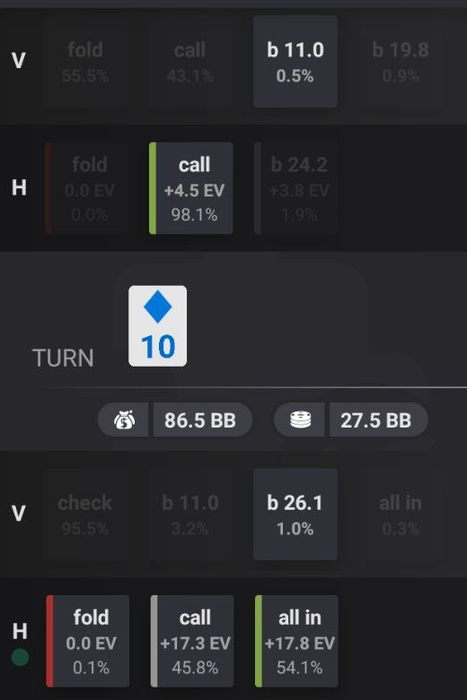Image resolution: width=467 pixels, height=700 pixels.
Task: Select hero's call +4.5 EV option
Action: pyautogui.click(x=191, y=188)
